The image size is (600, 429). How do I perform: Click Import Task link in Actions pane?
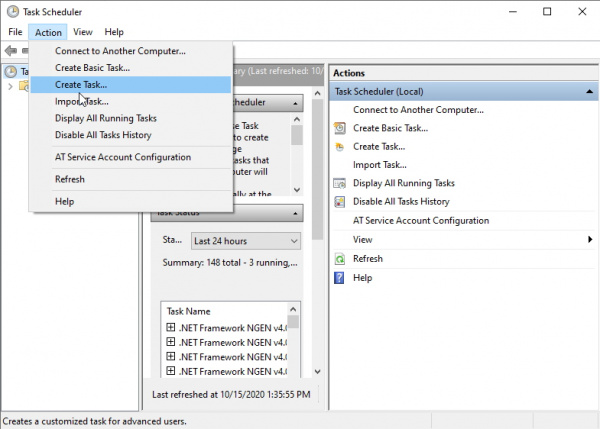coord(380,165)
